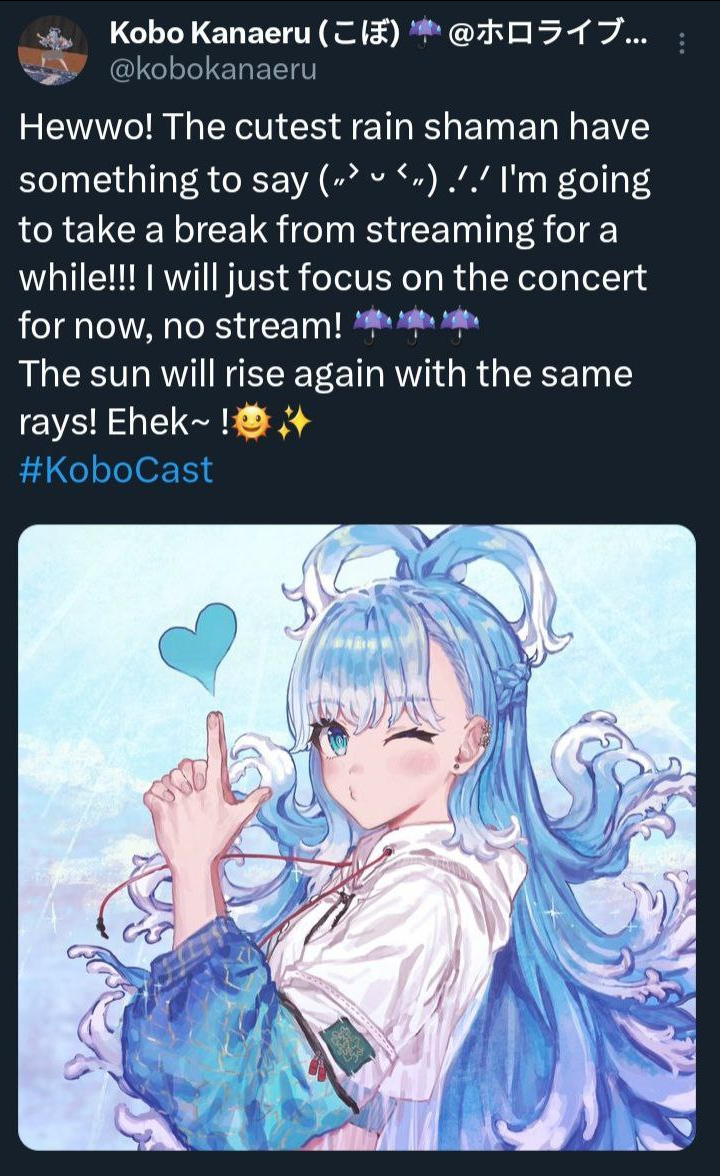Open the @kobokanaeru handle
This screenshot has height=1176, width=720.
(213, 69)
